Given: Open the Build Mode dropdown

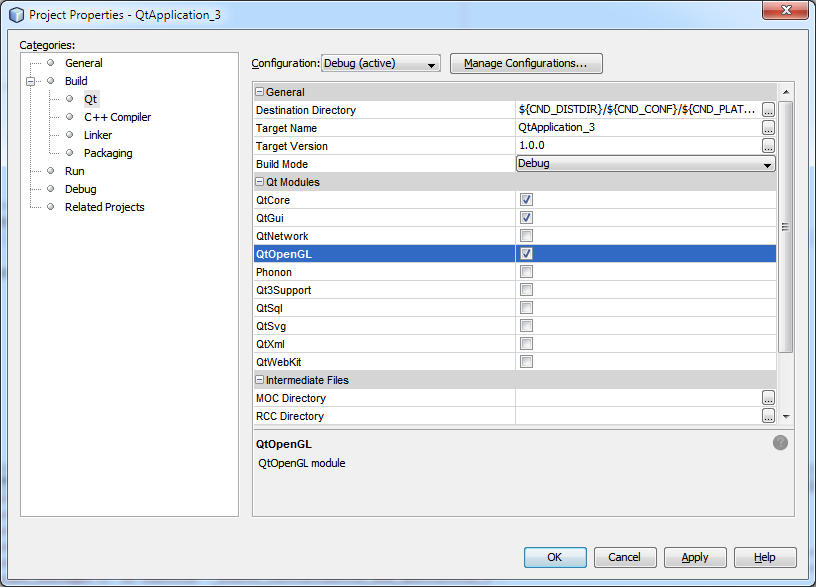Looking at the screenshot, I should (645, 163).
